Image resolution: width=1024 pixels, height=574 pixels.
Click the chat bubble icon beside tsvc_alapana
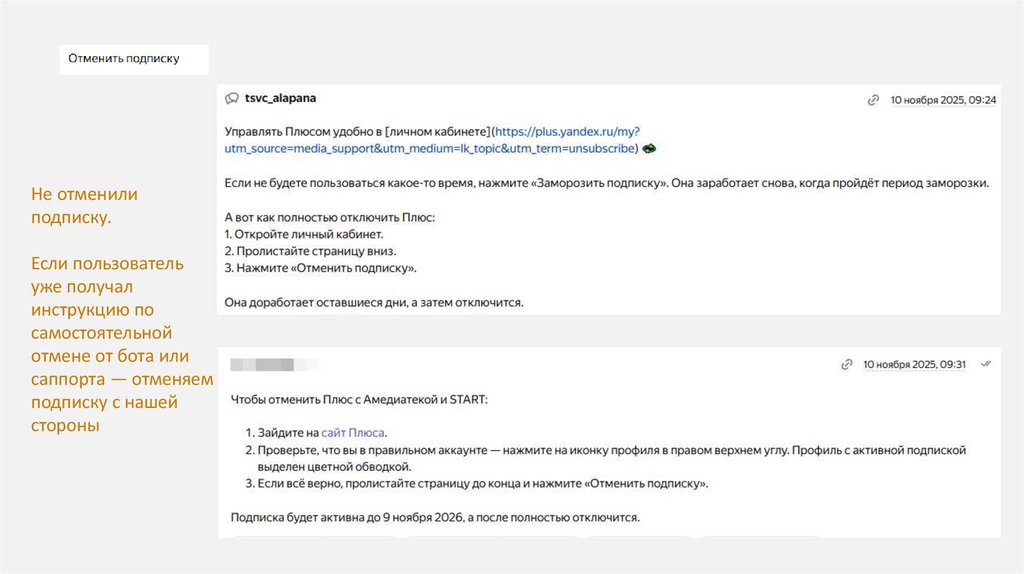(232, 99)
